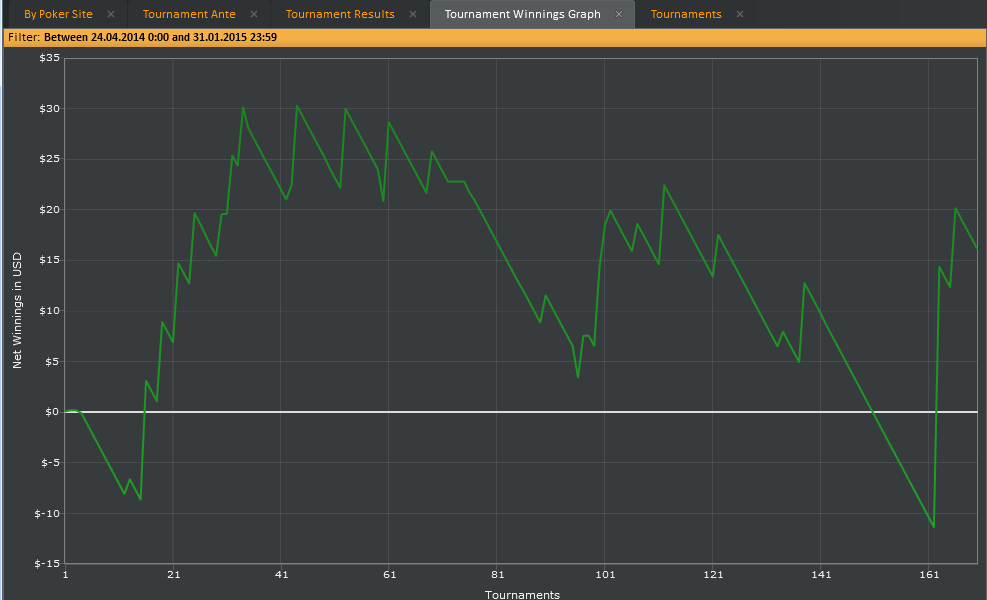The height and width of the screenshot is (600, 987).
Task: Switch to the Tournaments tab
Action: click(x=686, y=14)
